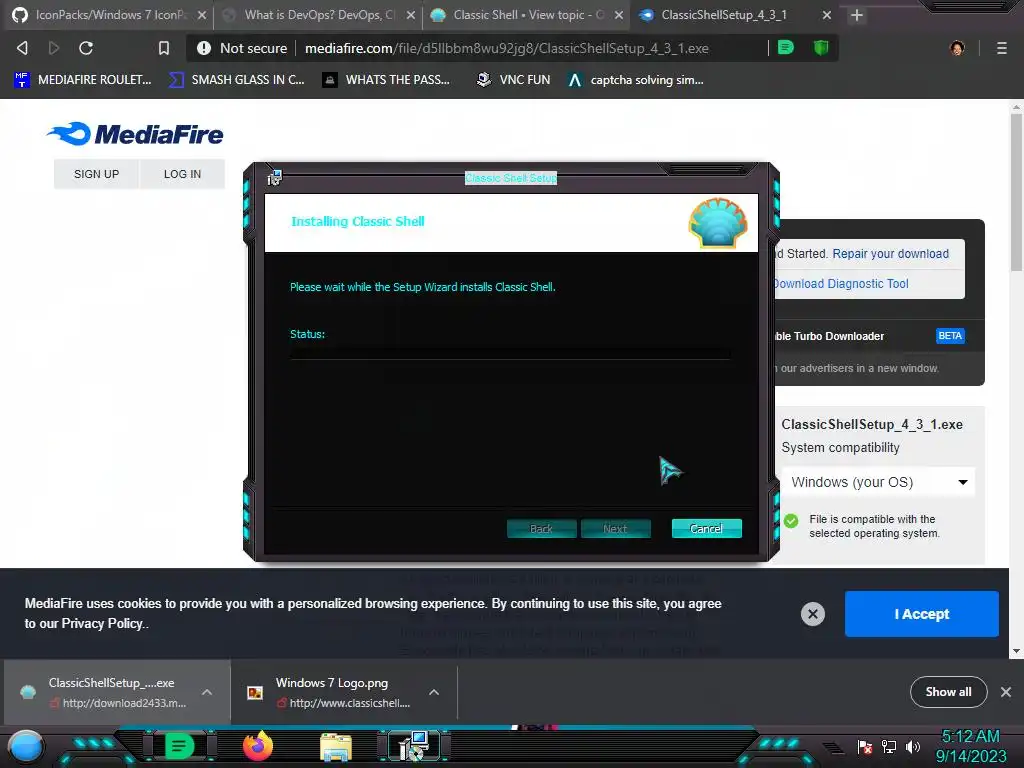Click the SIGN UP button

pos(97,174)
